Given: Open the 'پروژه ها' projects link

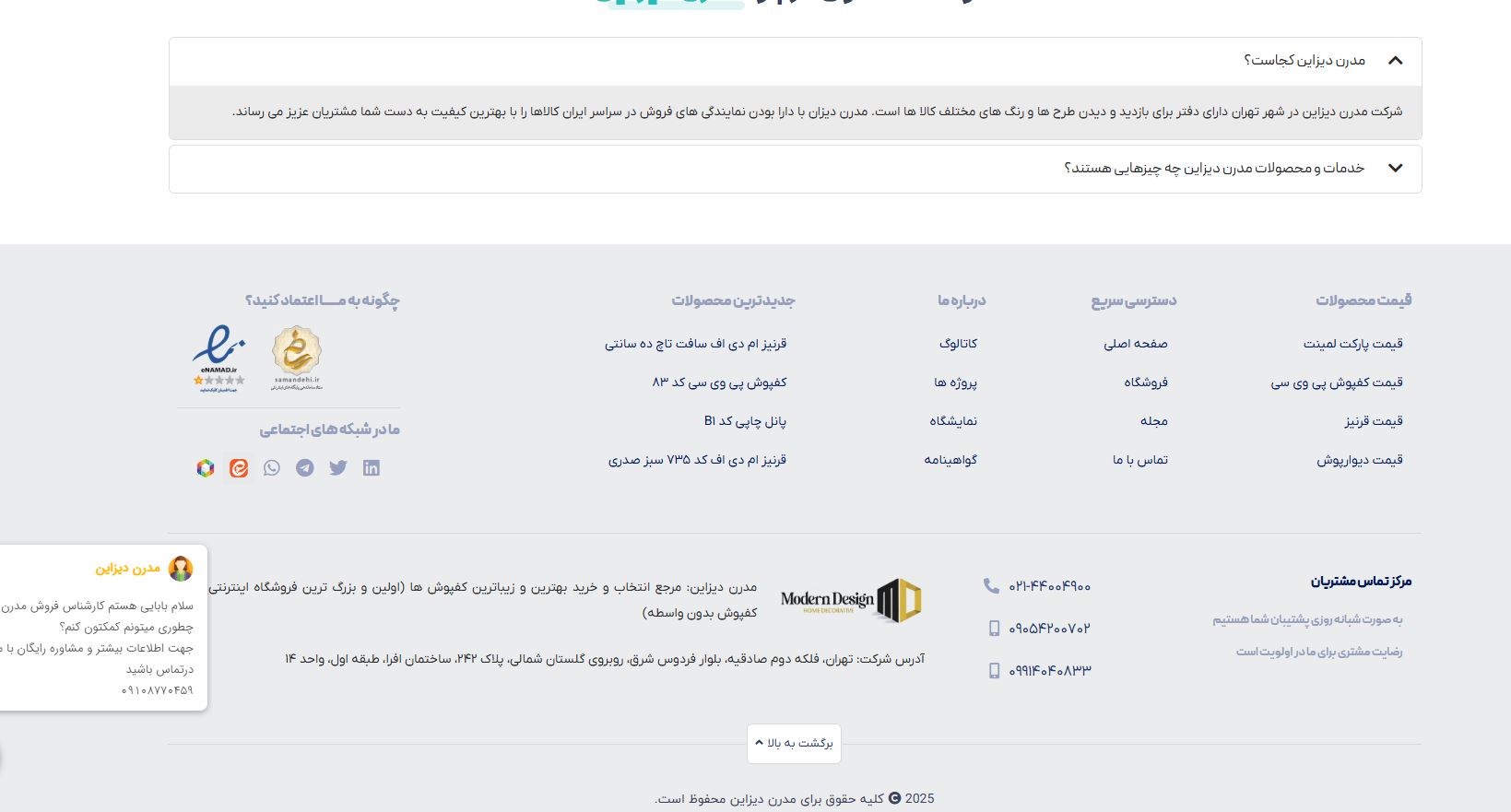Looking at the screenshot, I should pos(955,382).
